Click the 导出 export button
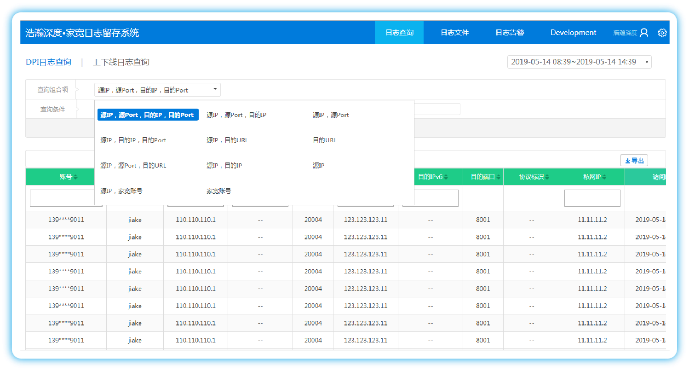Image resolution: width=689 pixels, height=371 pixels. 634,160
